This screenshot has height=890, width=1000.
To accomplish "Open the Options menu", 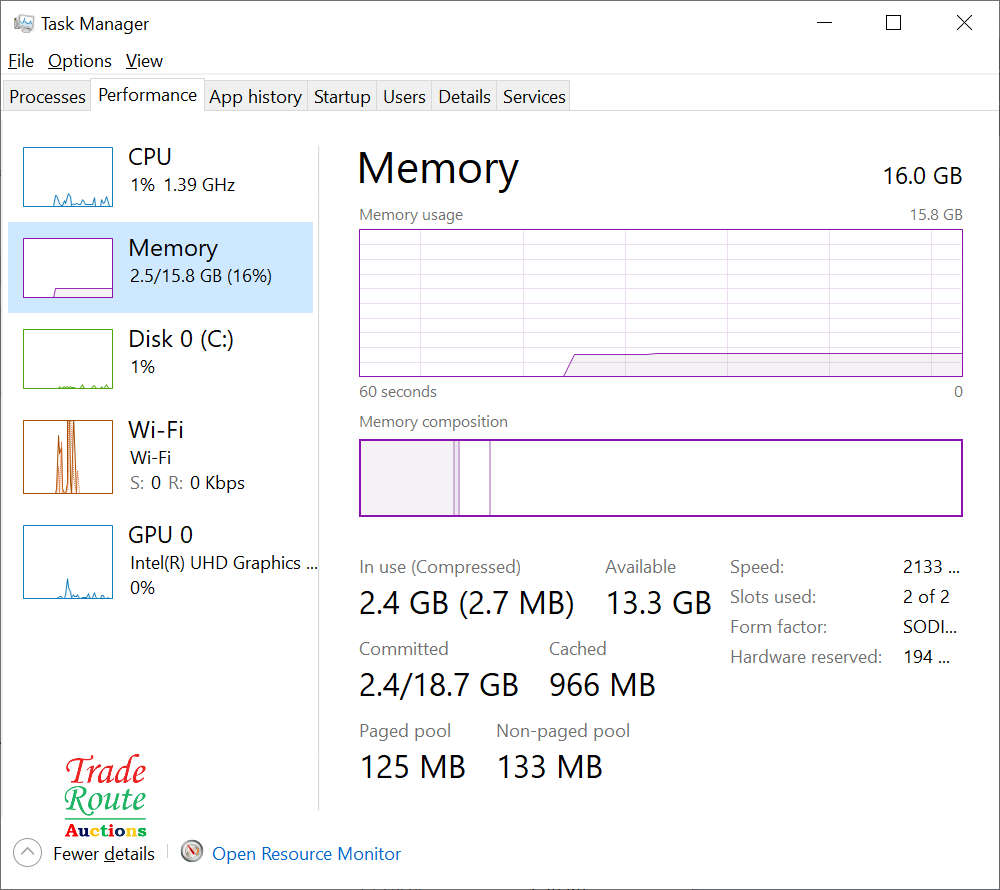I will (x=80, y=61).
